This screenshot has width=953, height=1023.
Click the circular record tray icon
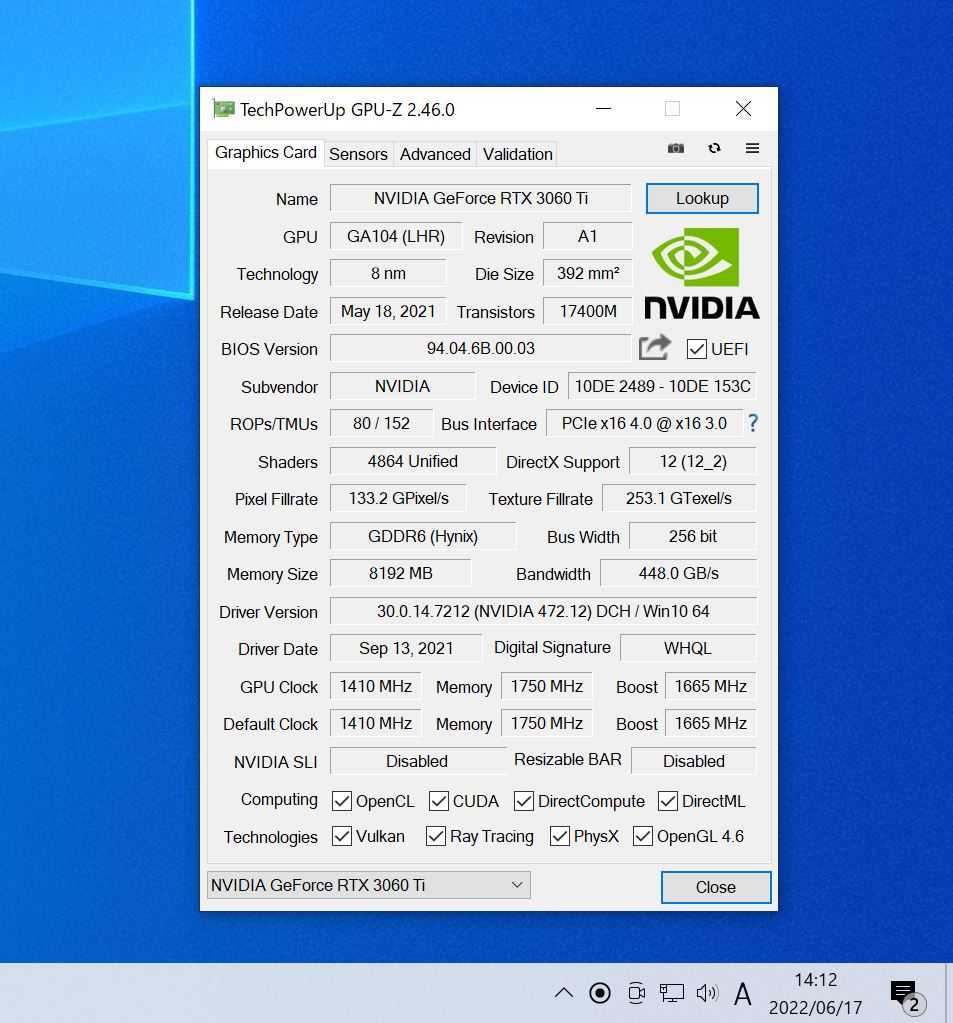coord(599,993)
